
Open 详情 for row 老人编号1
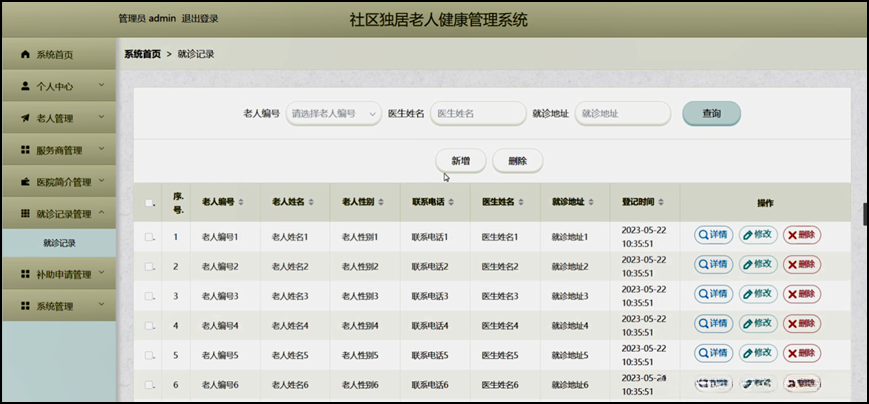[713, 235]
